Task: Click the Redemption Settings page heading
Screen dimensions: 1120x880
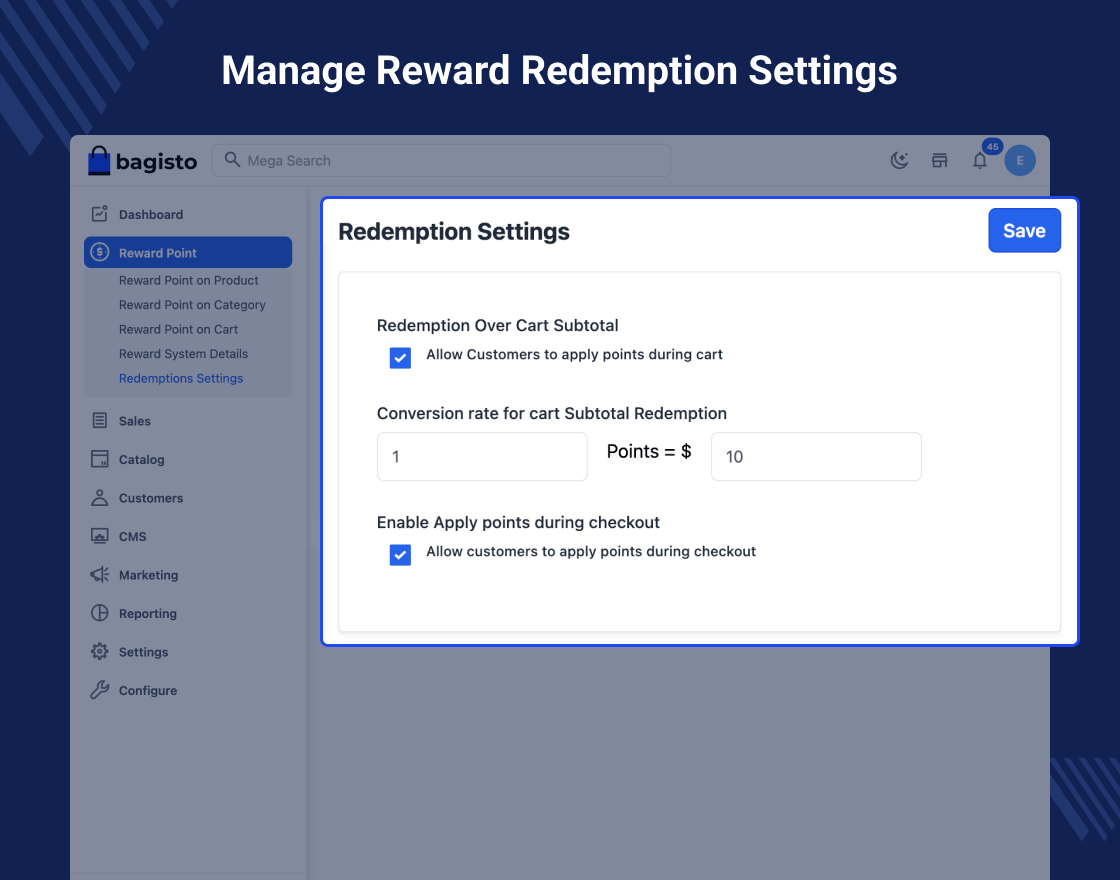Action: coord(454,231)
